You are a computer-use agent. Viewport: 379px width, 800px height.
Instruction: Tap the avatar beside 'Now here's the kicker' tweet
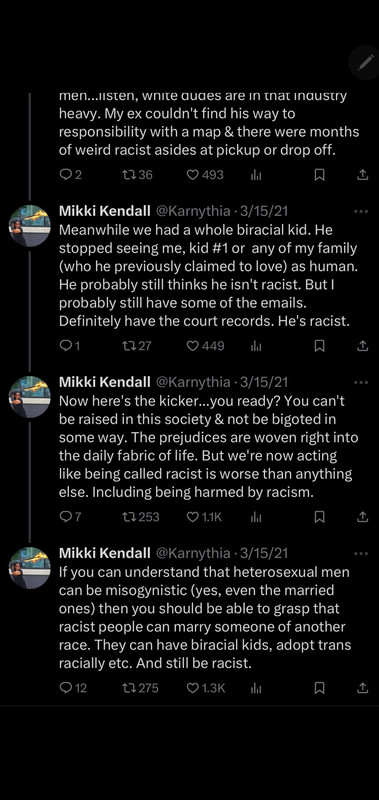click(30, 397)
